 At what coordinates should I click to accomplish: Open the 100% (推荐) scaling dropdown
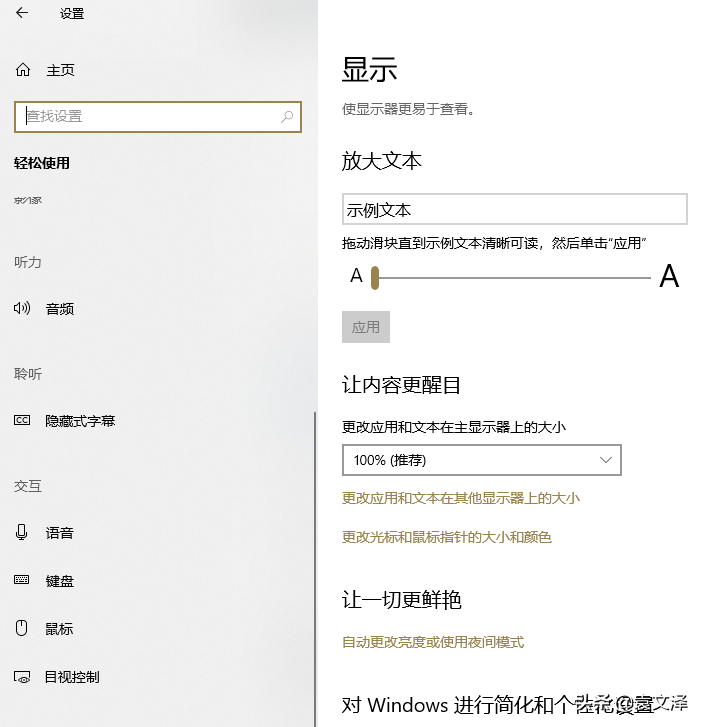470,460
